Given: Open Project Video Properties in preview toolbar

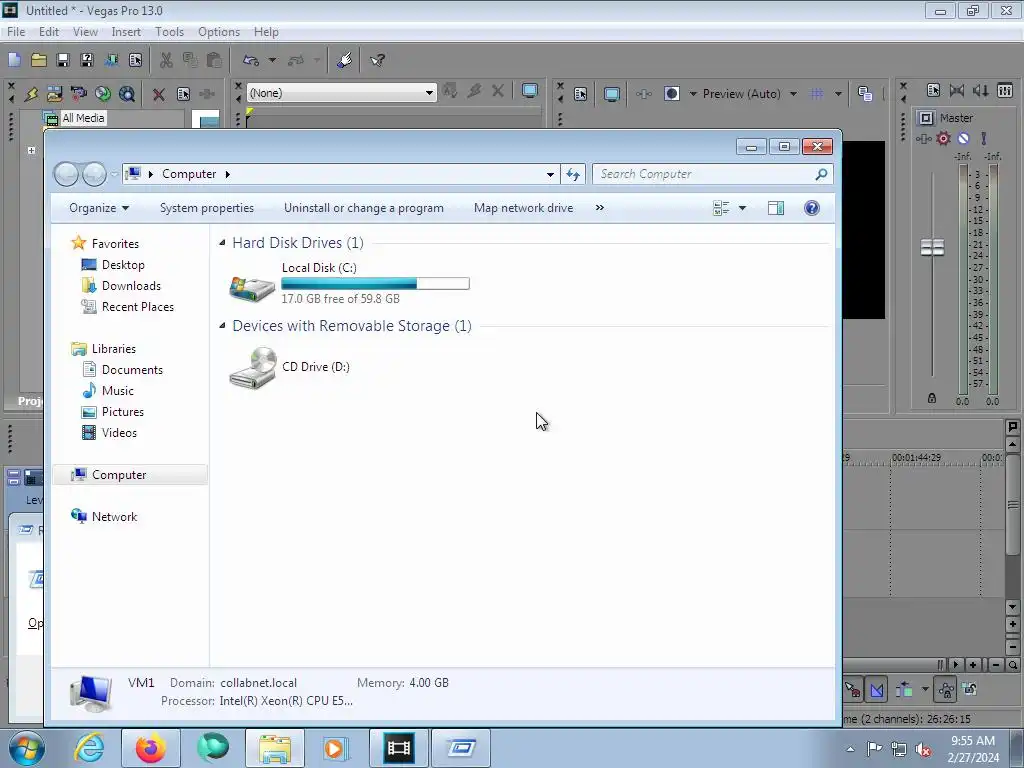Looking at the screenshot, I should (581, 94).
